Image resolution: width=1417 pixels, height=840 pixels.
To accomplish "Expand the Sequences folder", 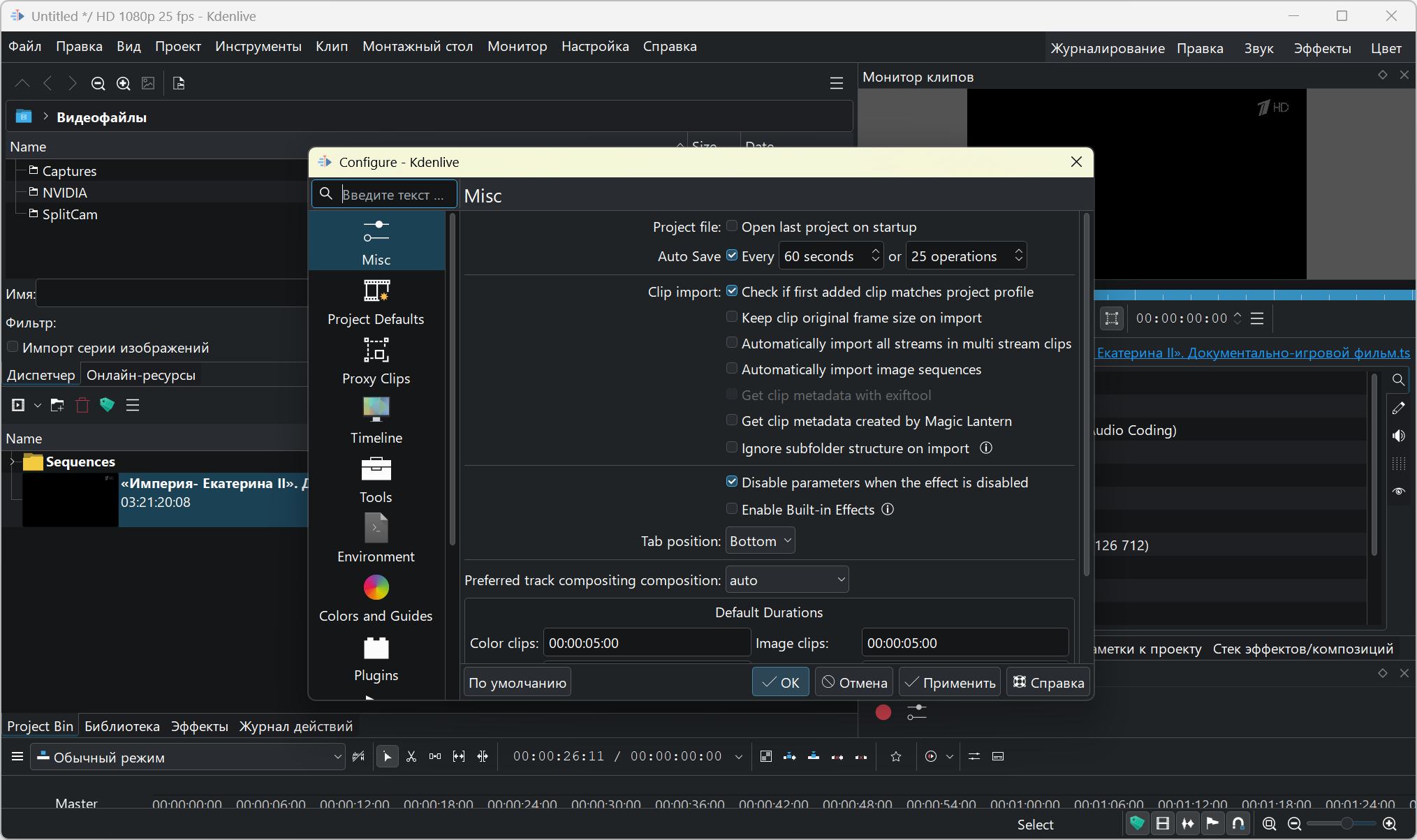I will click(12, 462).
